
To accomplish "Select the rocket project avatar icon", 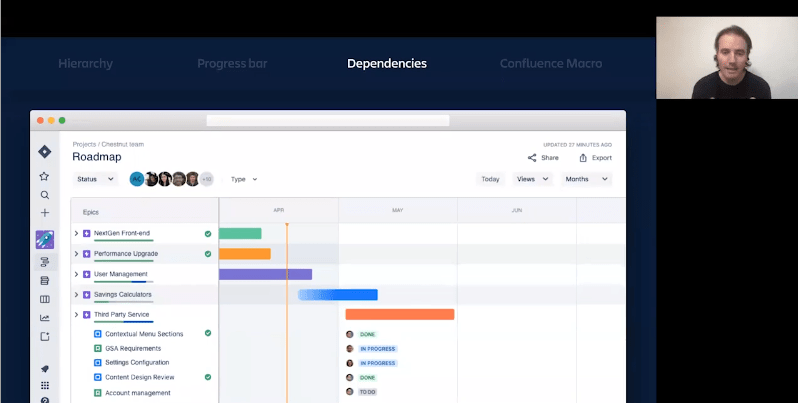I will tap(44, 240).
